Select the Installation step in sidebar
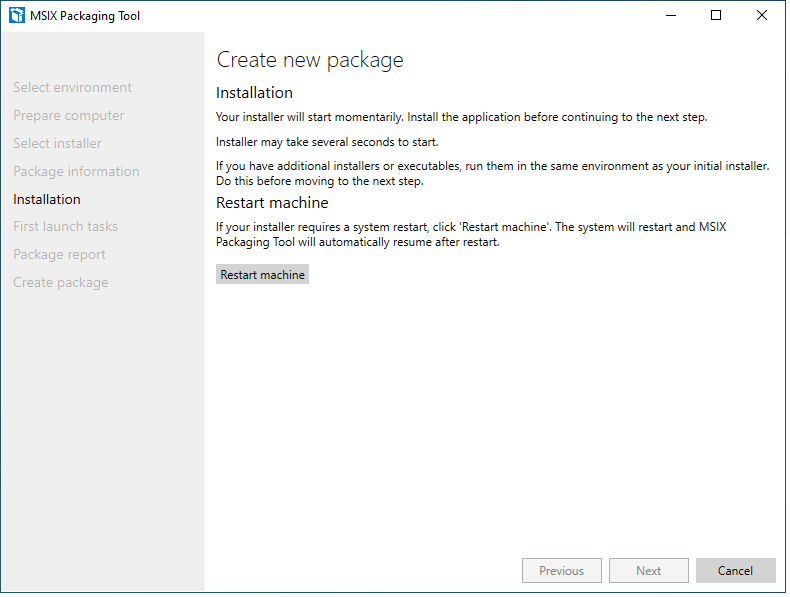 (x=47, y=200)
